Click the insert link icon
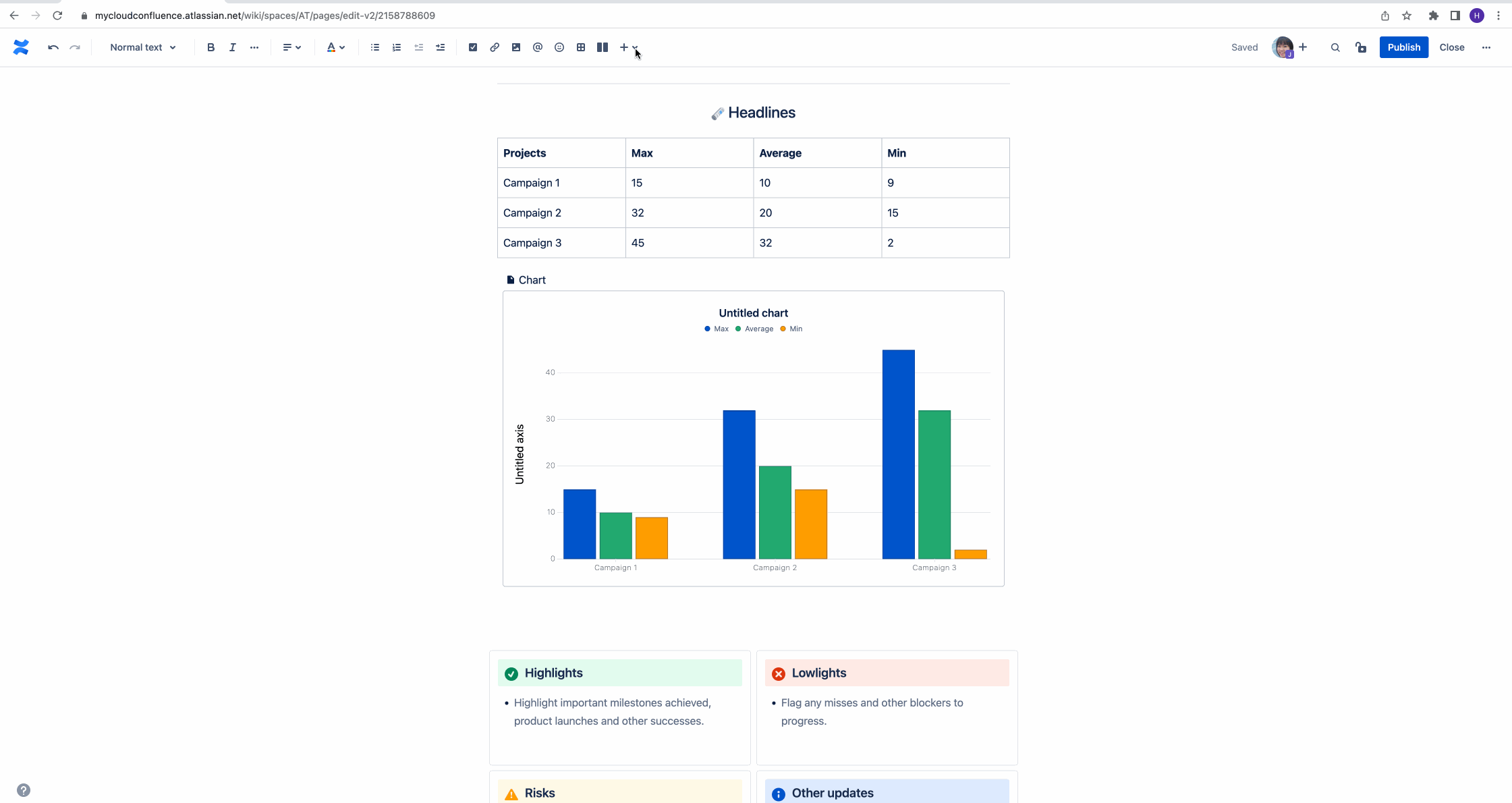Screen dimensions: 1512x803 pos(494,47)
